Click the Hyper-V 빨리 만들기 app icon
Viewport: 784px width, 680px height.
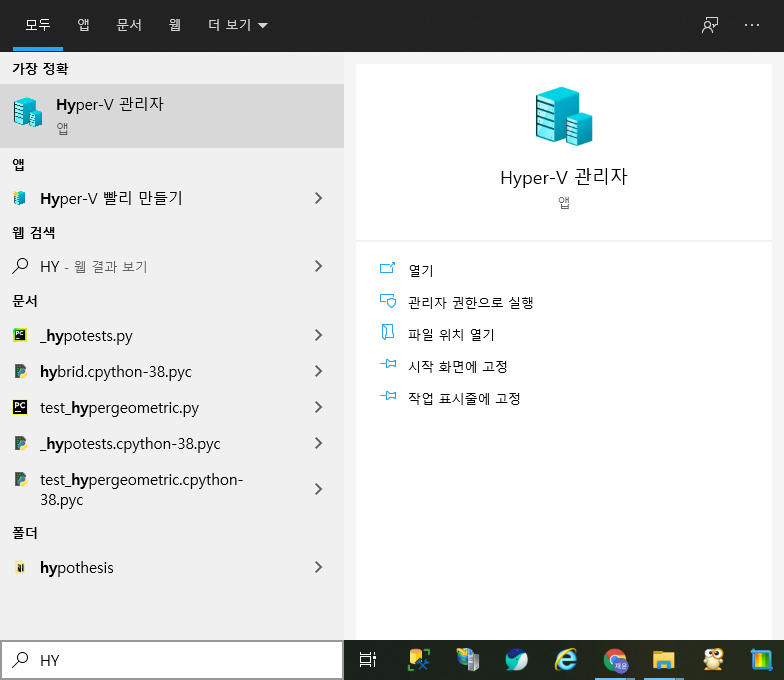(20, 198)
